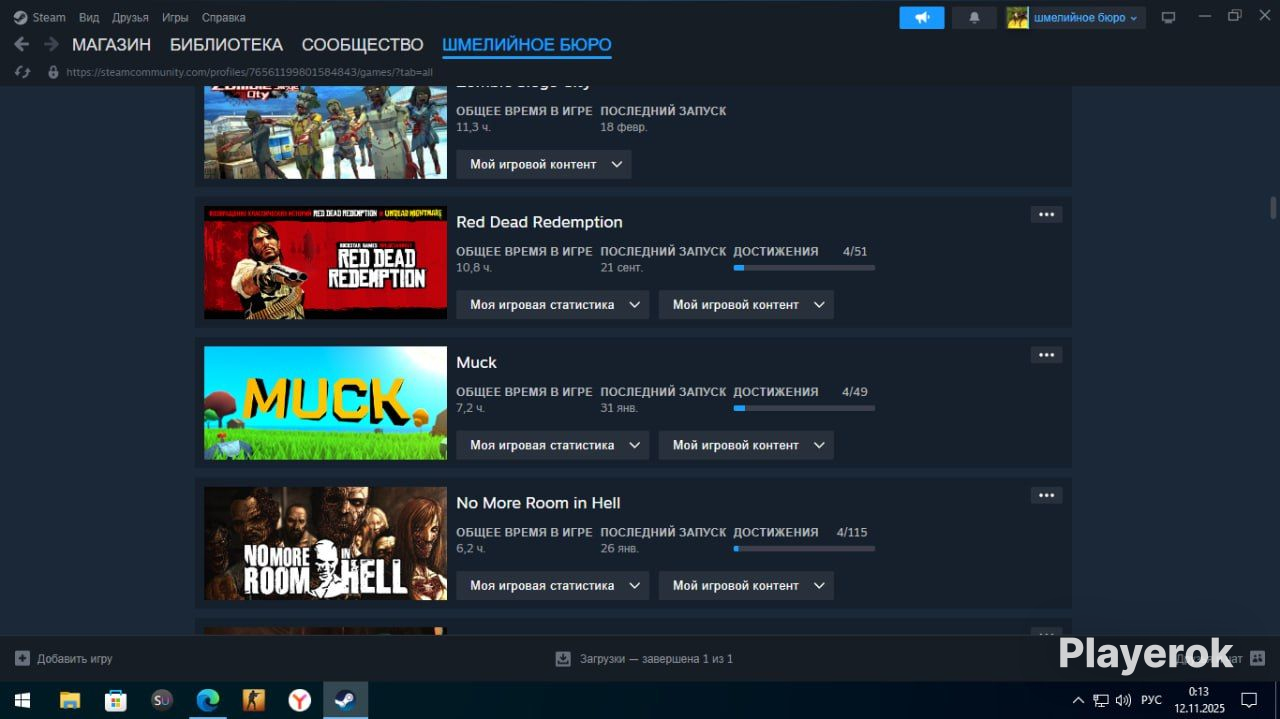This screenshot has width=1280, height=719.
Task: Switch to the БИБЛИОТЕКА tab
Action: pos(226,45)
